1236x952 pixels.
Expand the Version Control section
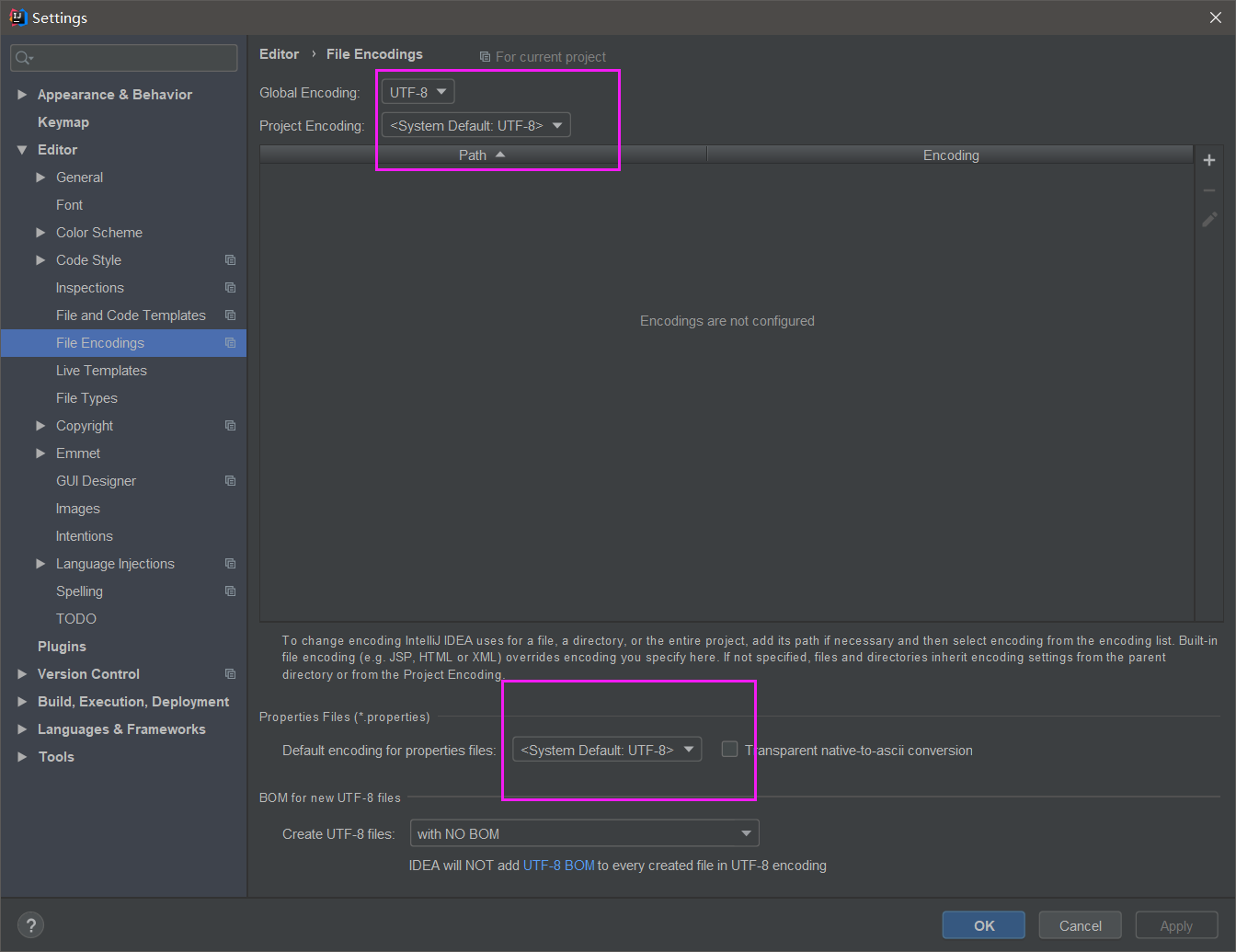pos(22,674)
